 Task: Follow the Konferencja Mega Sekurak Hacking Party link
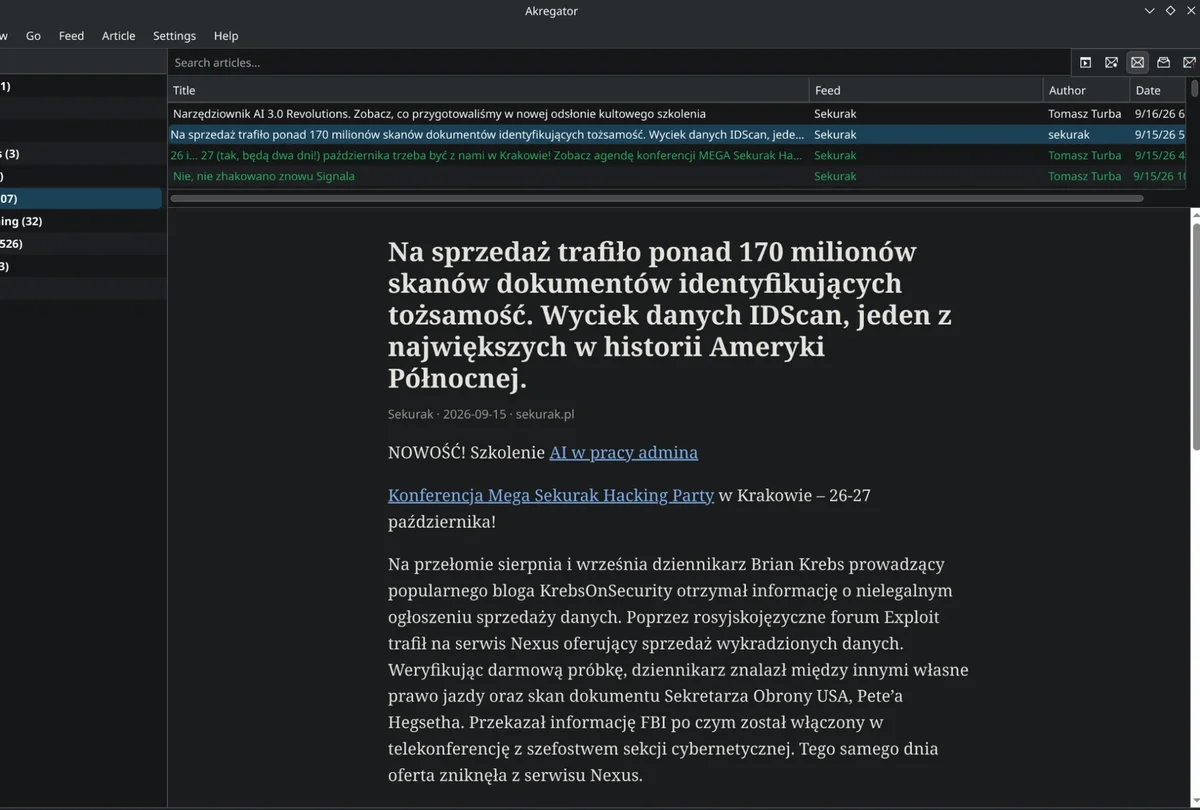pyautogui.click(x=551, y=495)
